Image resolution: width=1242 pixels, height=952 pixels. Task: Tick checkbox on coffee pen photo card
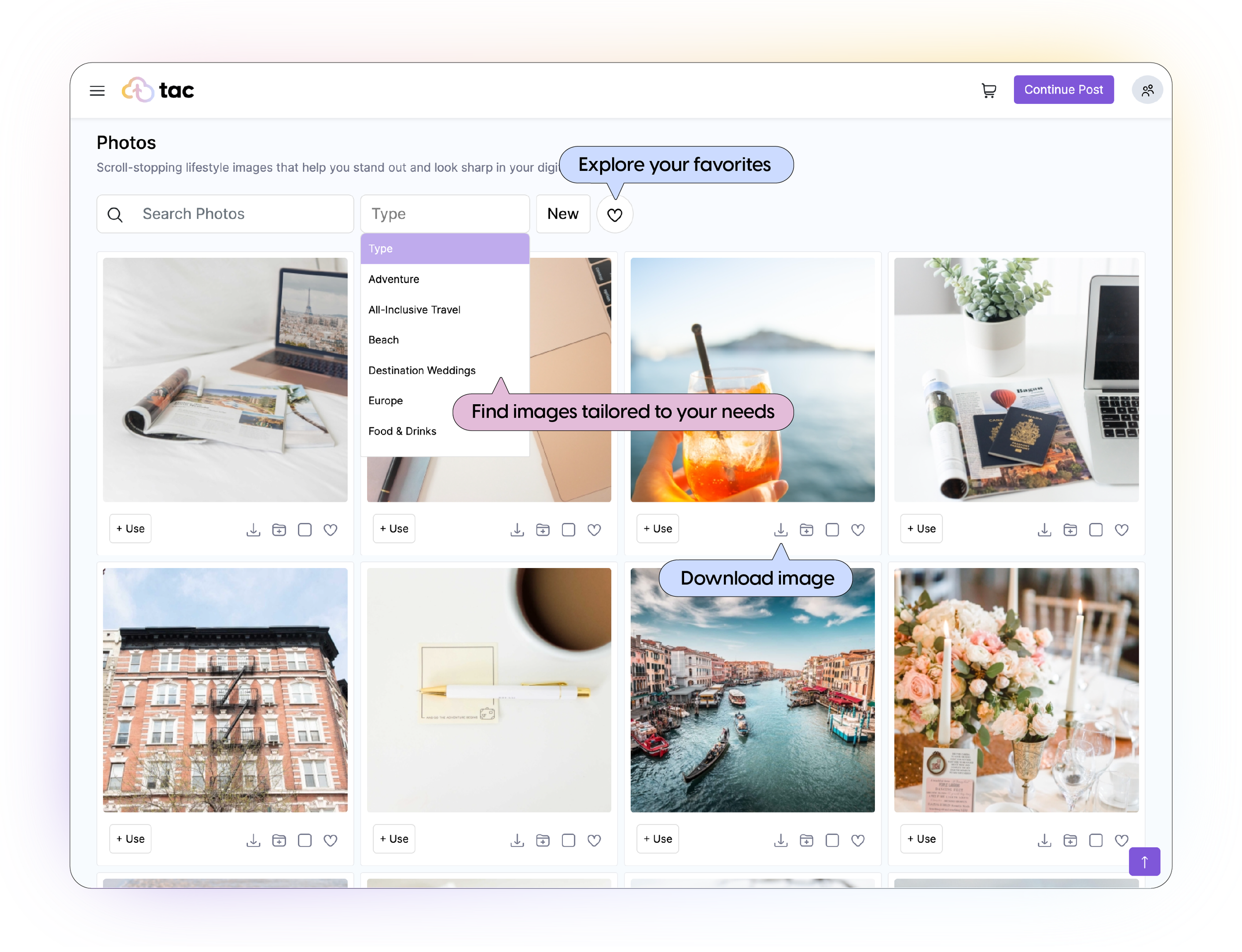coord(568,840)
